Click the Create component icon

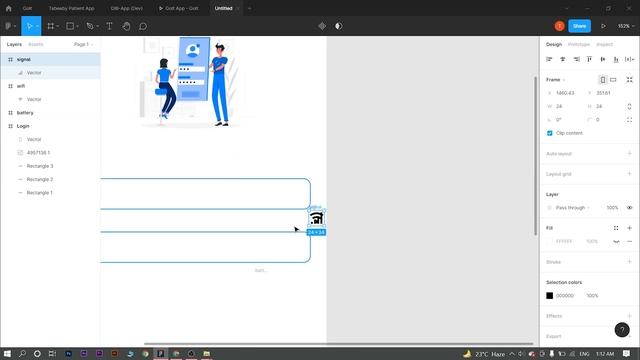coord(322,26)
